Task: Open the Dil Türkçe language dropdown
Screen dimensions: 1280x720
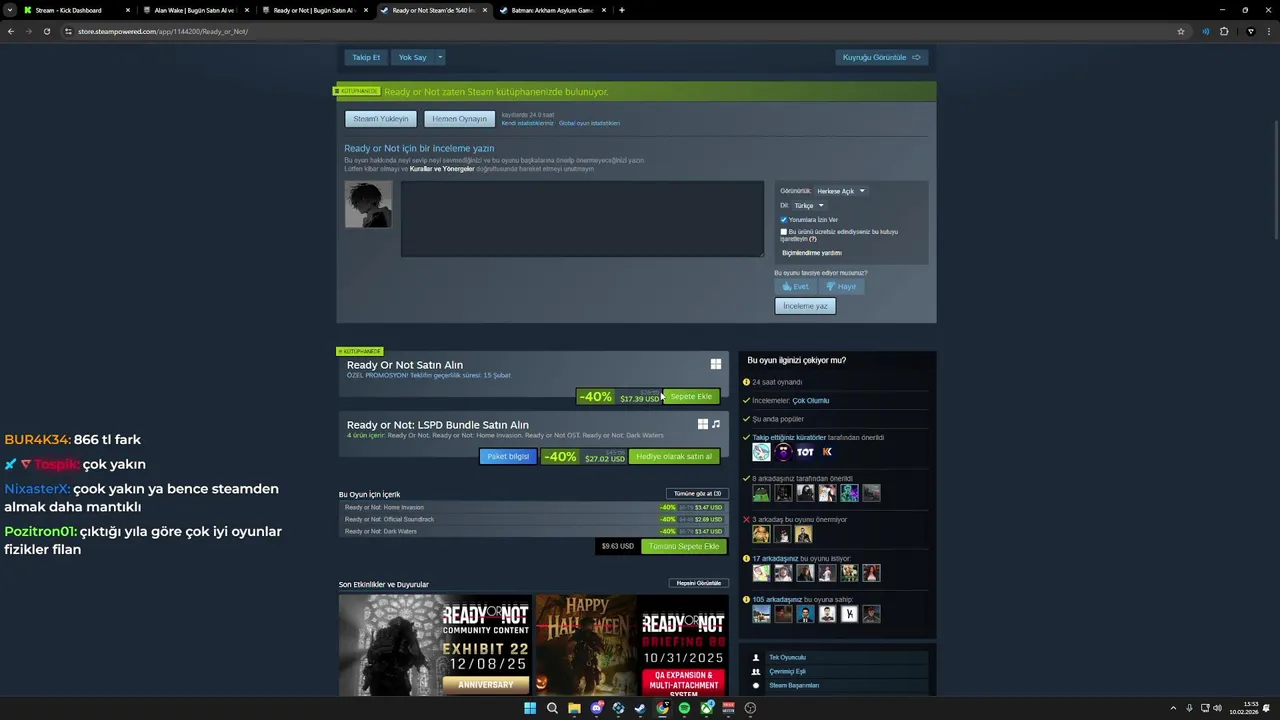Action: click(x=808, y=205)
